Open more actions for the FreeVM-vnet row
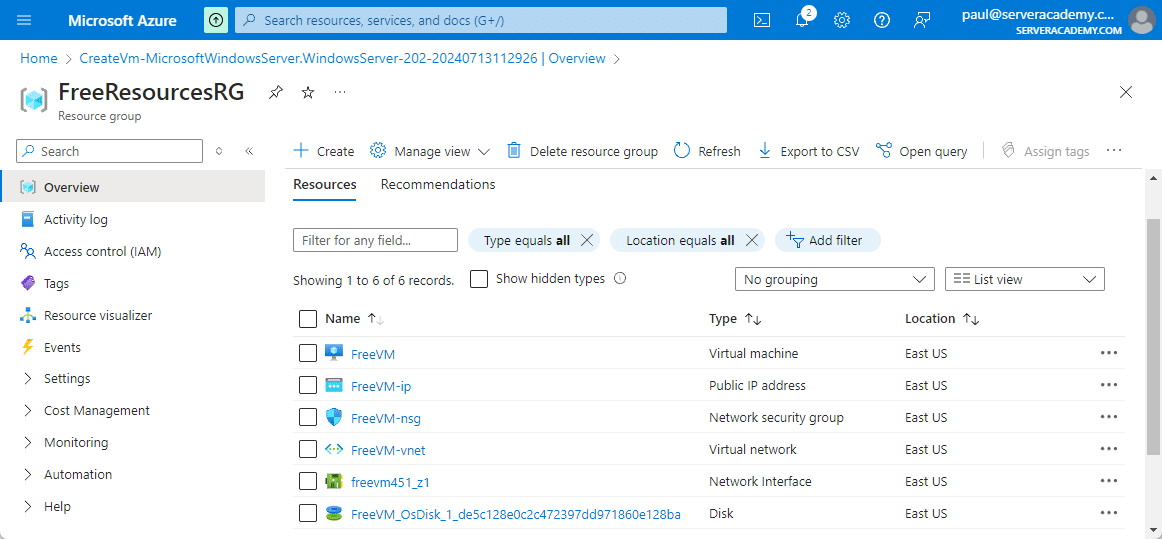Screen dimensions: 1162x539 (x=1109, y=449)
